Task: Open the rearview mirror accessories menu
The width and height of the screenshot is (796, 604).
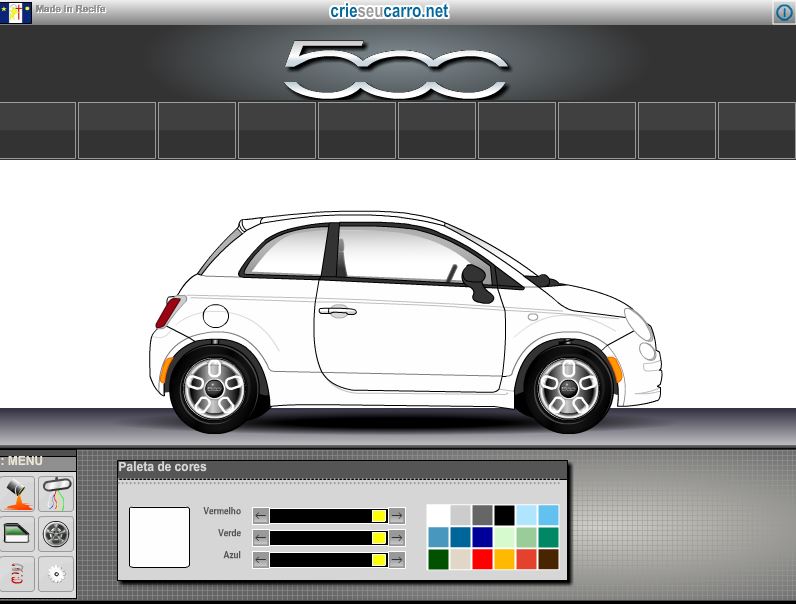Action: pyautogui.click(x=56, y=493)
